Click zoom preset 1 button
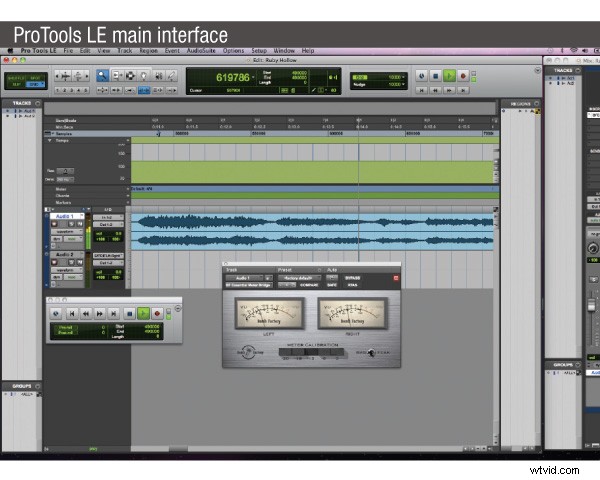This screenshot has width=600, height=480. click(x=57, y=90)
